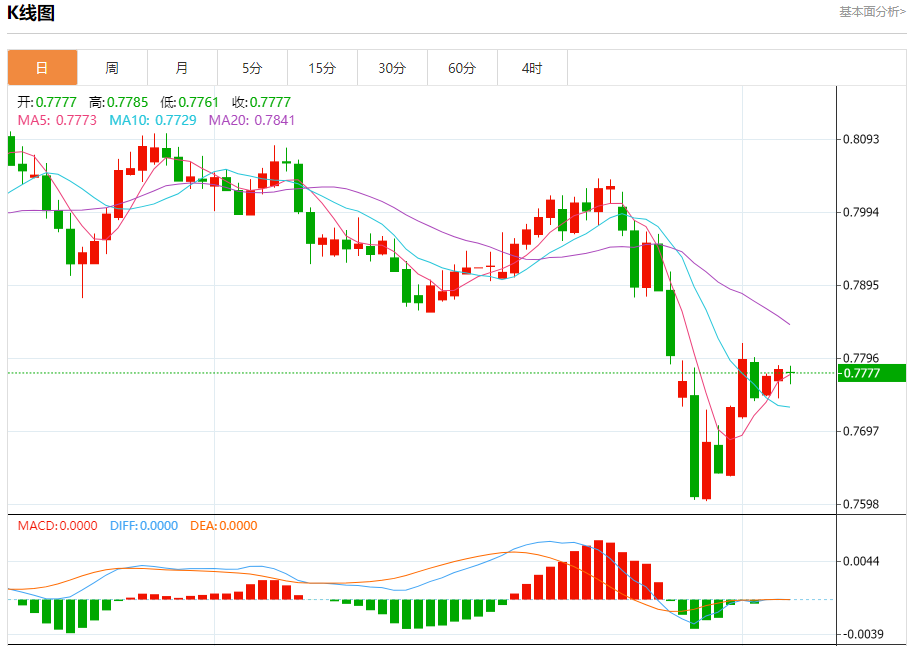Click the 0.0044 MACD axis label
This screenshot has height=646, width=910.
tap(860, 561)
